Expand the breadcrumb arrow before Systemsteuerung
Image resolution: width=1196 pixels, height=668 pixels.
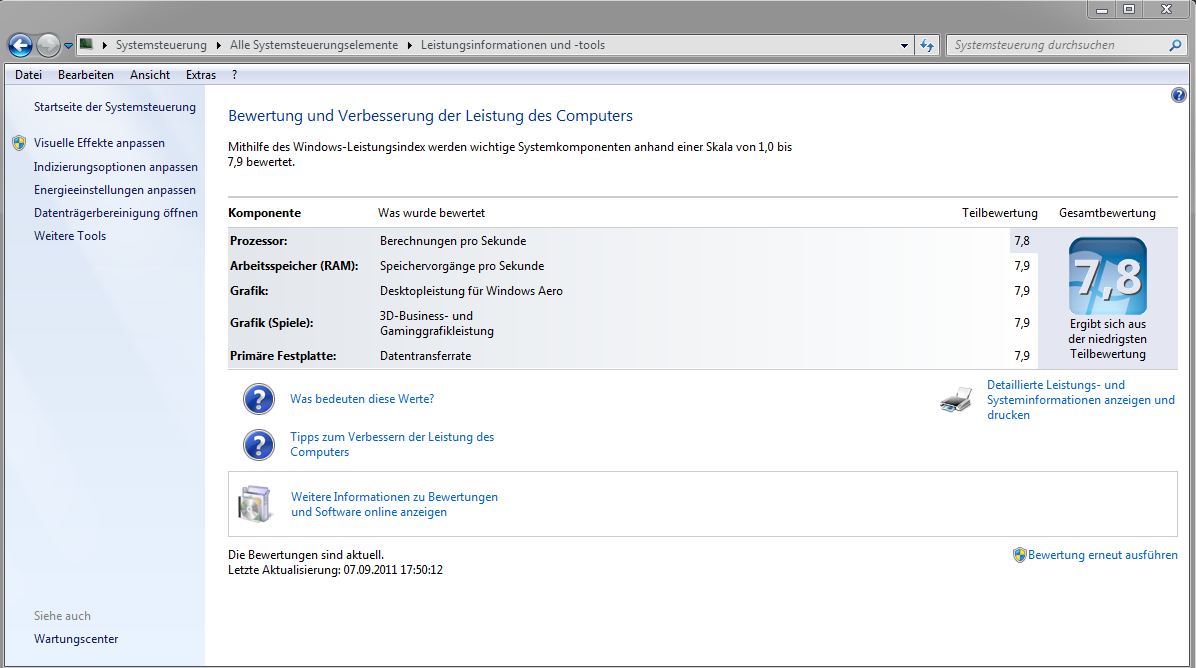coord(104,45)
